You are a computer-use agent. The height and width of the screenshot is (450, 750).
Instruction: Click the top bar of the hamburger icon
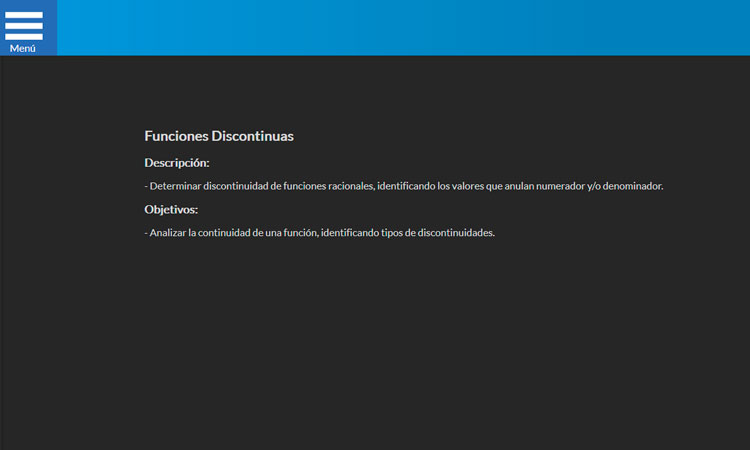point(24,15)
